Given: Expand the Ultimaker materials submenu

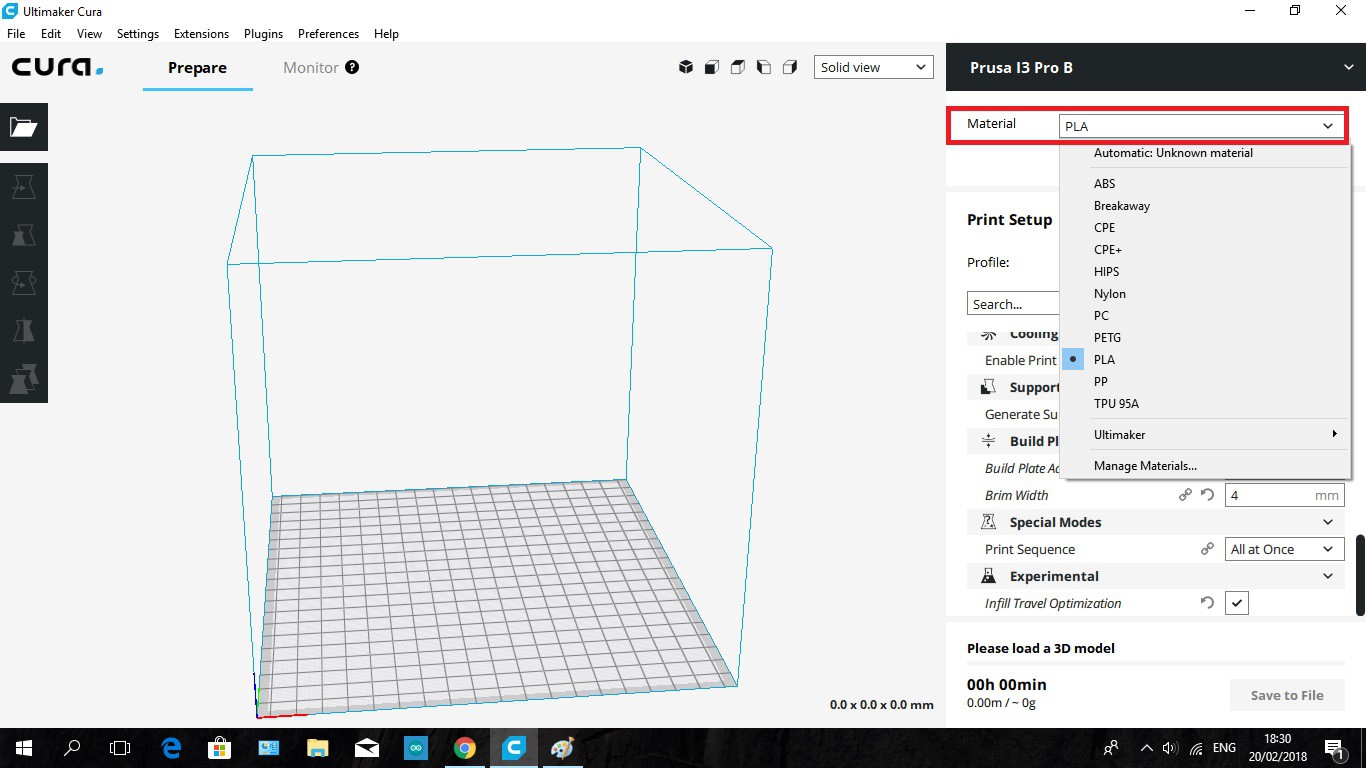Looking at the screenshot, I should [x=1205, y=434].
